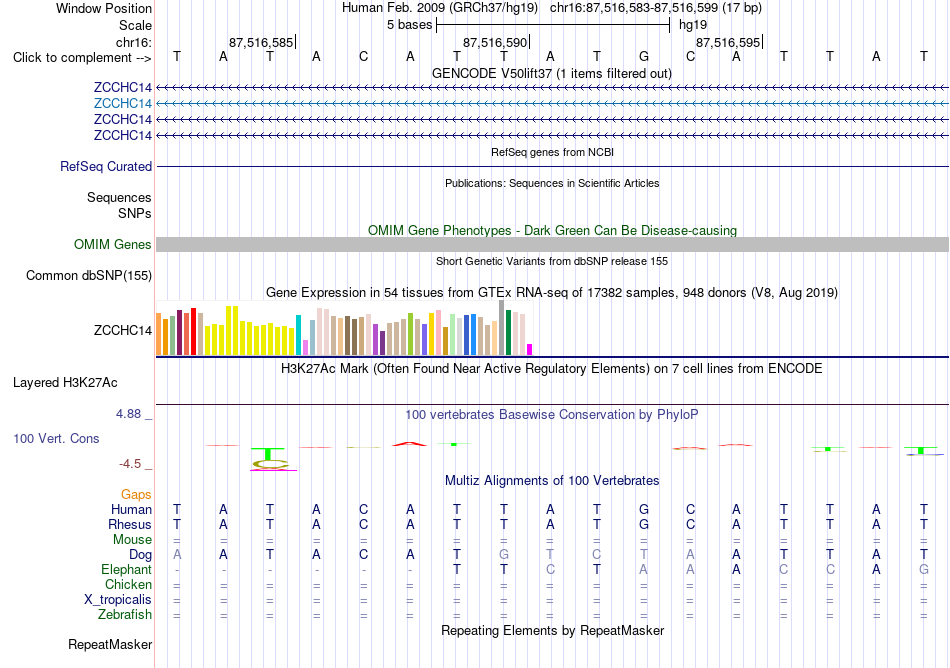The height and width of the screenshot is (668, 950).
Task: Select the cyan bar in the GTEx expression chart
Action: click(x=298, y=335)
